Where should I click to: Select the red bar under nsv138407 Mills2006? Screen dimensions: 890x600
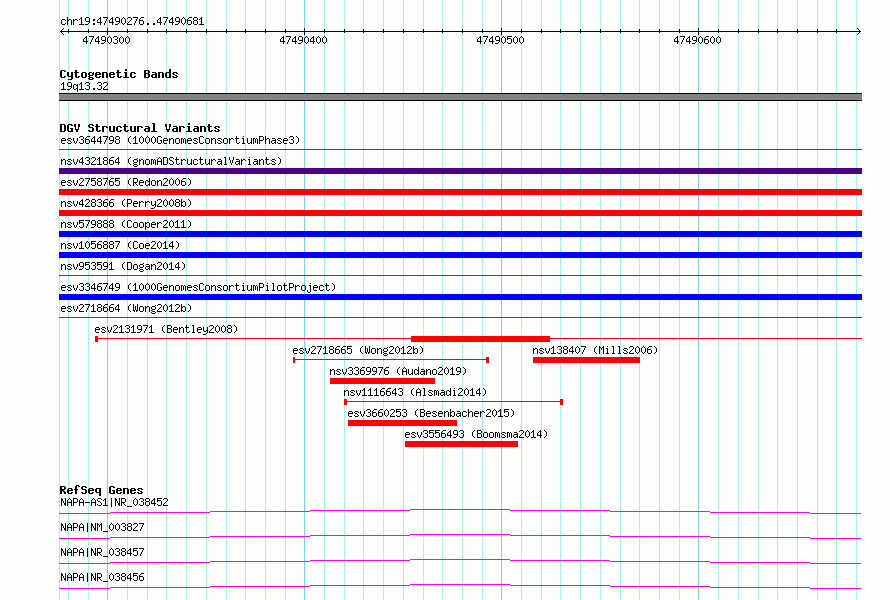point(586,360)
